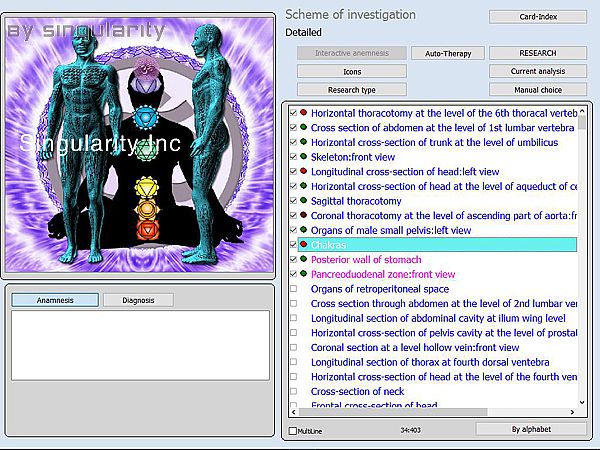
Task: Click inside the anamnesis text field
Action: tap(140, 345)
